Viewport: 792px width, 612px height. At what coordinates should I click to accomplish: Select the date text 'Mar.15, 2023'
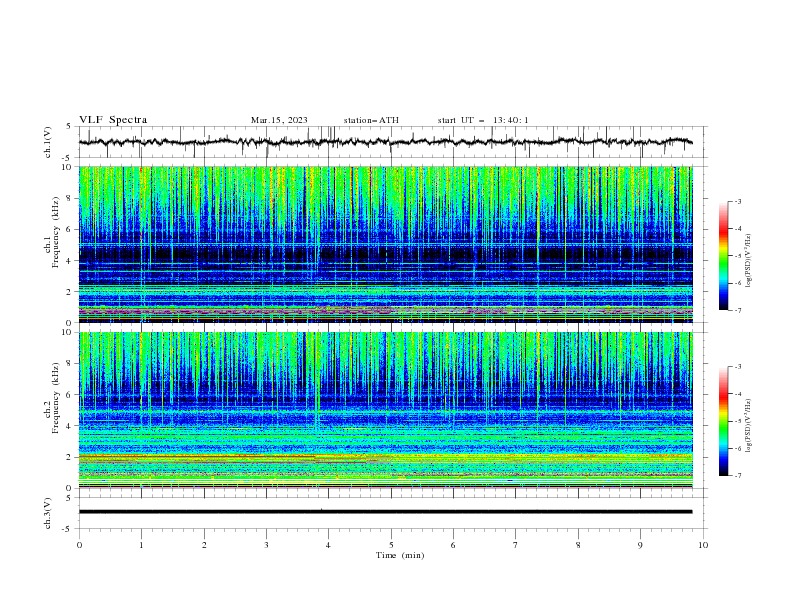[x=279, y=120]
